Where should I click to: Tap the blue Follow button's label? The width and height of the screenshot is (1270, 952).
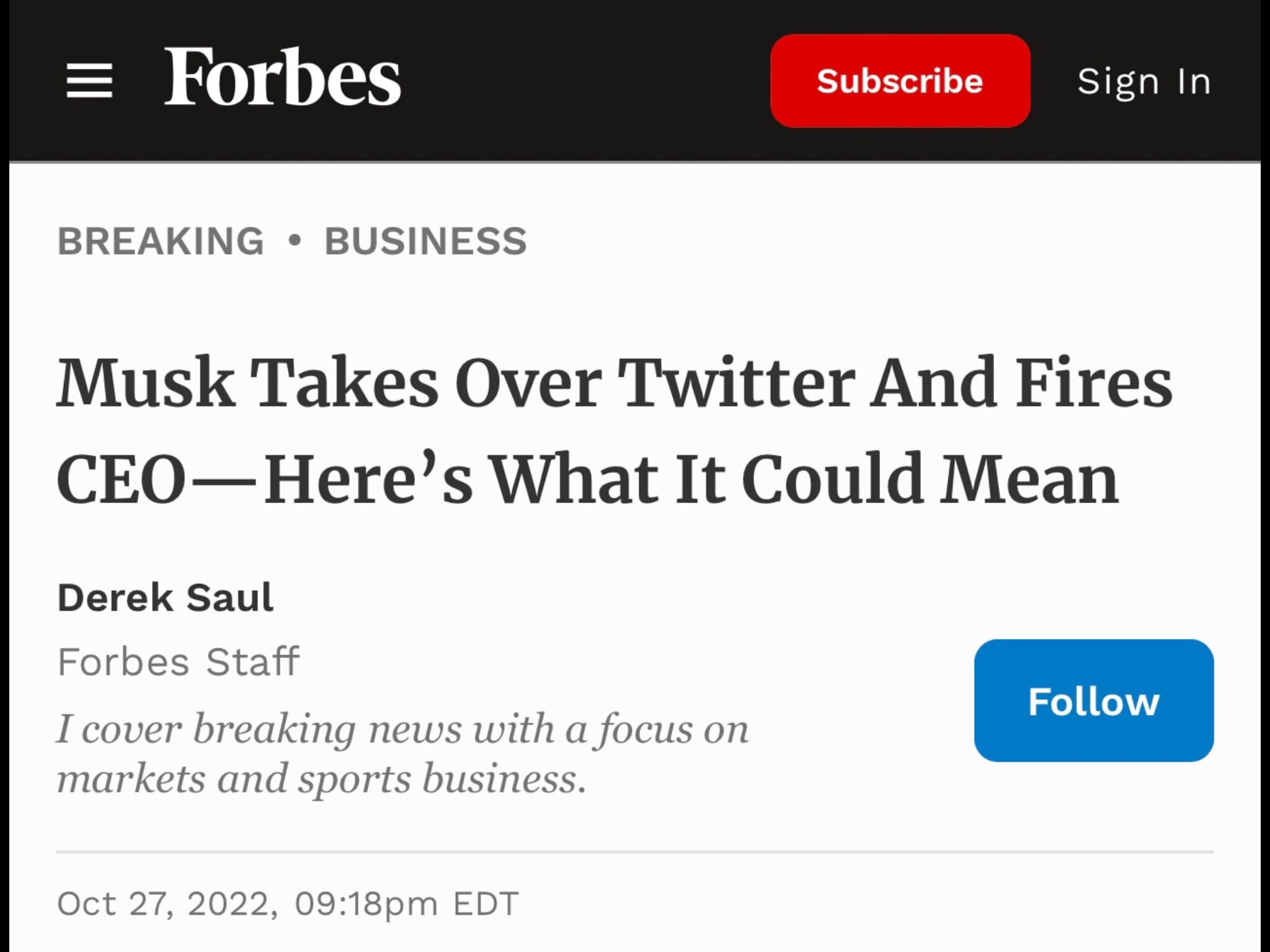tap(1093, 700)
